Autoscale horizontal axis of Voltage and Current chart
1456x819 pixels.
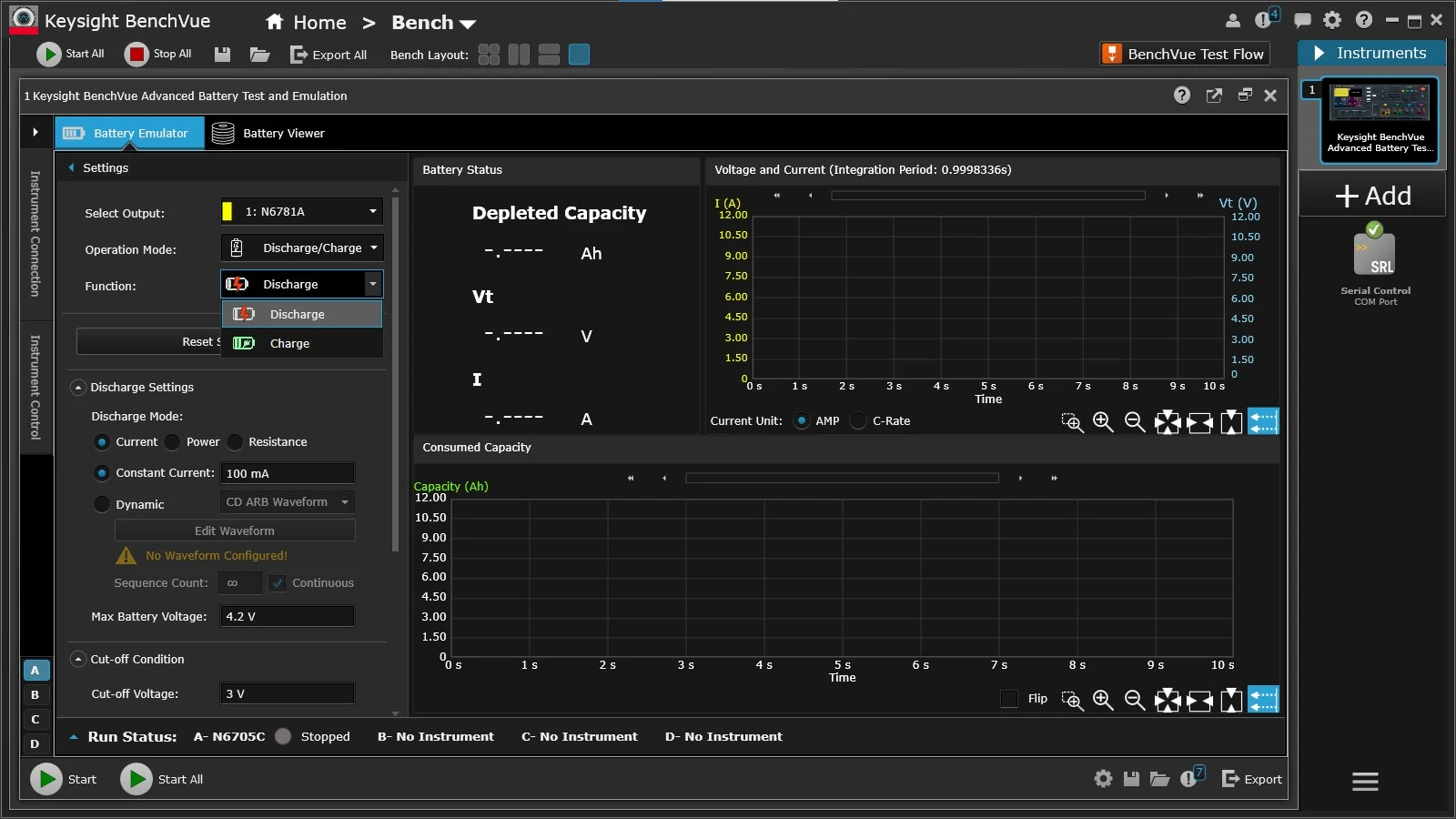pyautogui.click(x=1199, y=421)
